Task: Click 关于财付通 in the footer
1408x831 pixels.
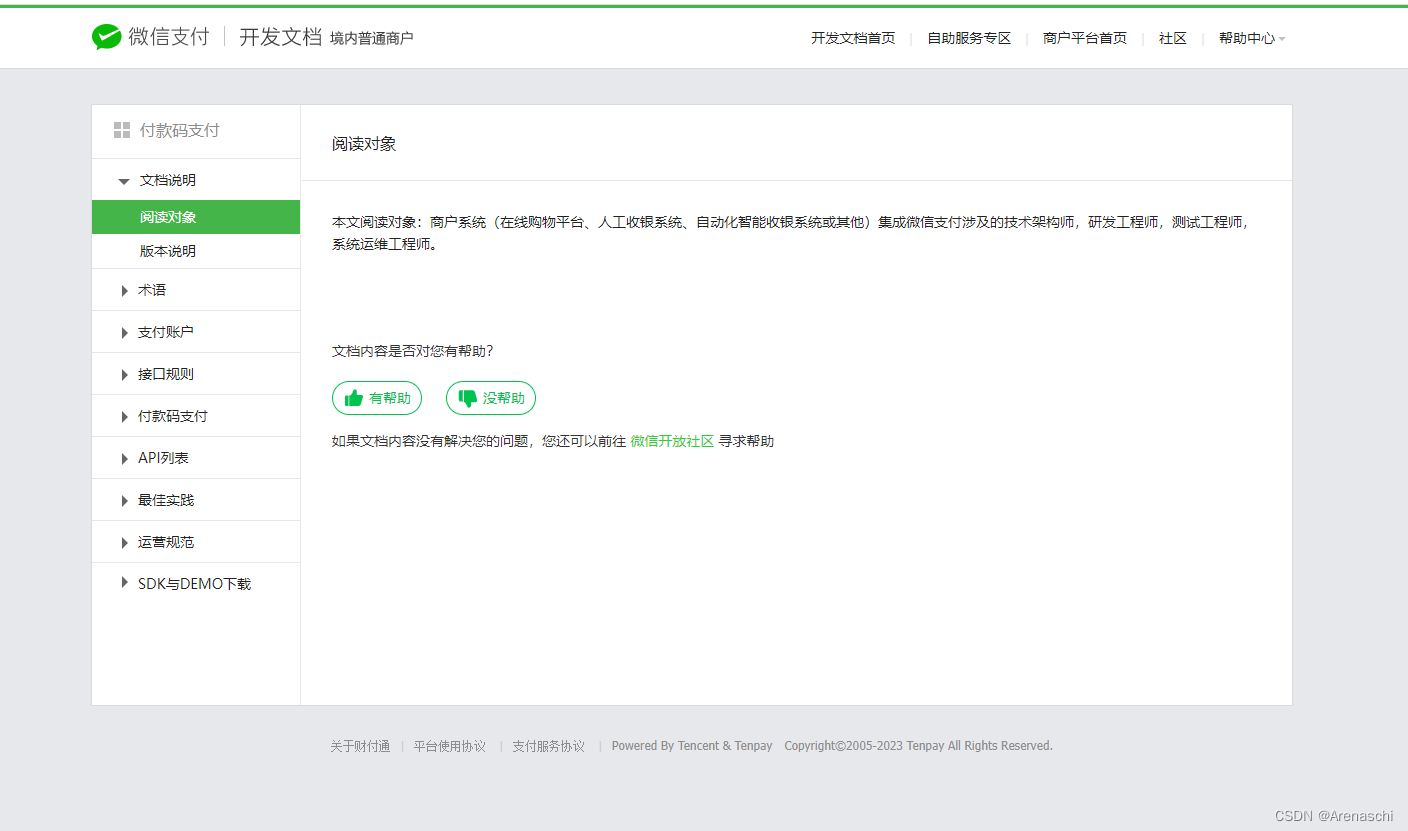Action: point(359,745)
